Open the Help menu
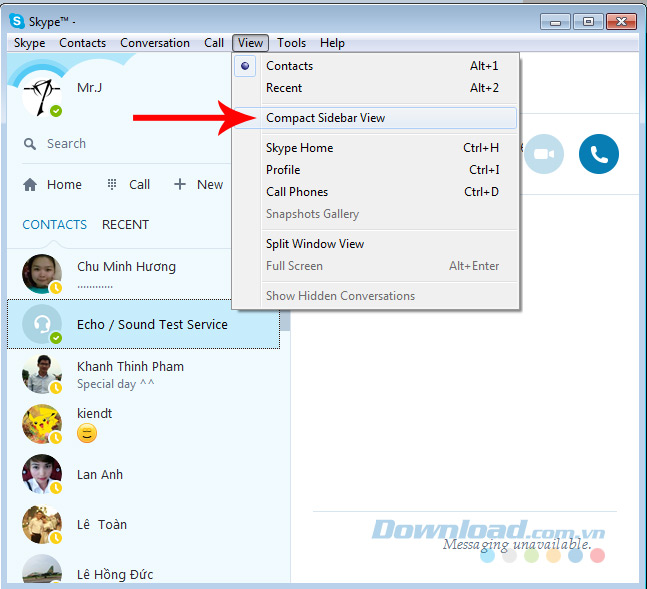 click(332, 43)
